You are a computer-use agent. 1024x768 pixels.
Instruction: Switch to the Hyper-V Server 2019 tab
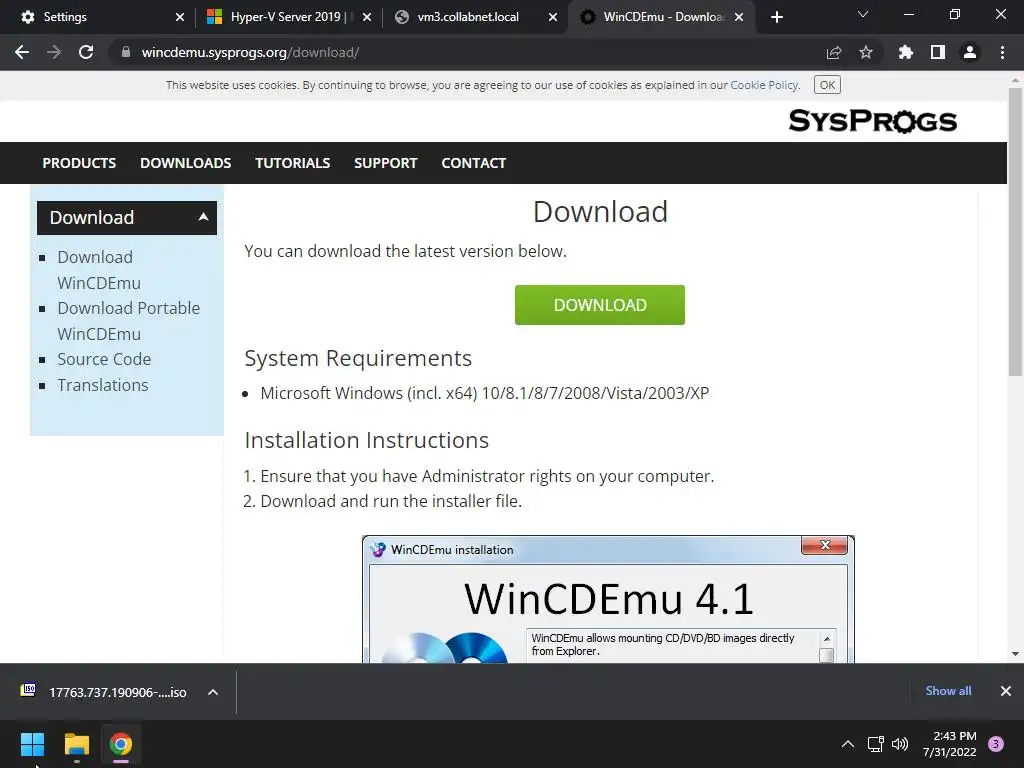(x=287, y=17)
